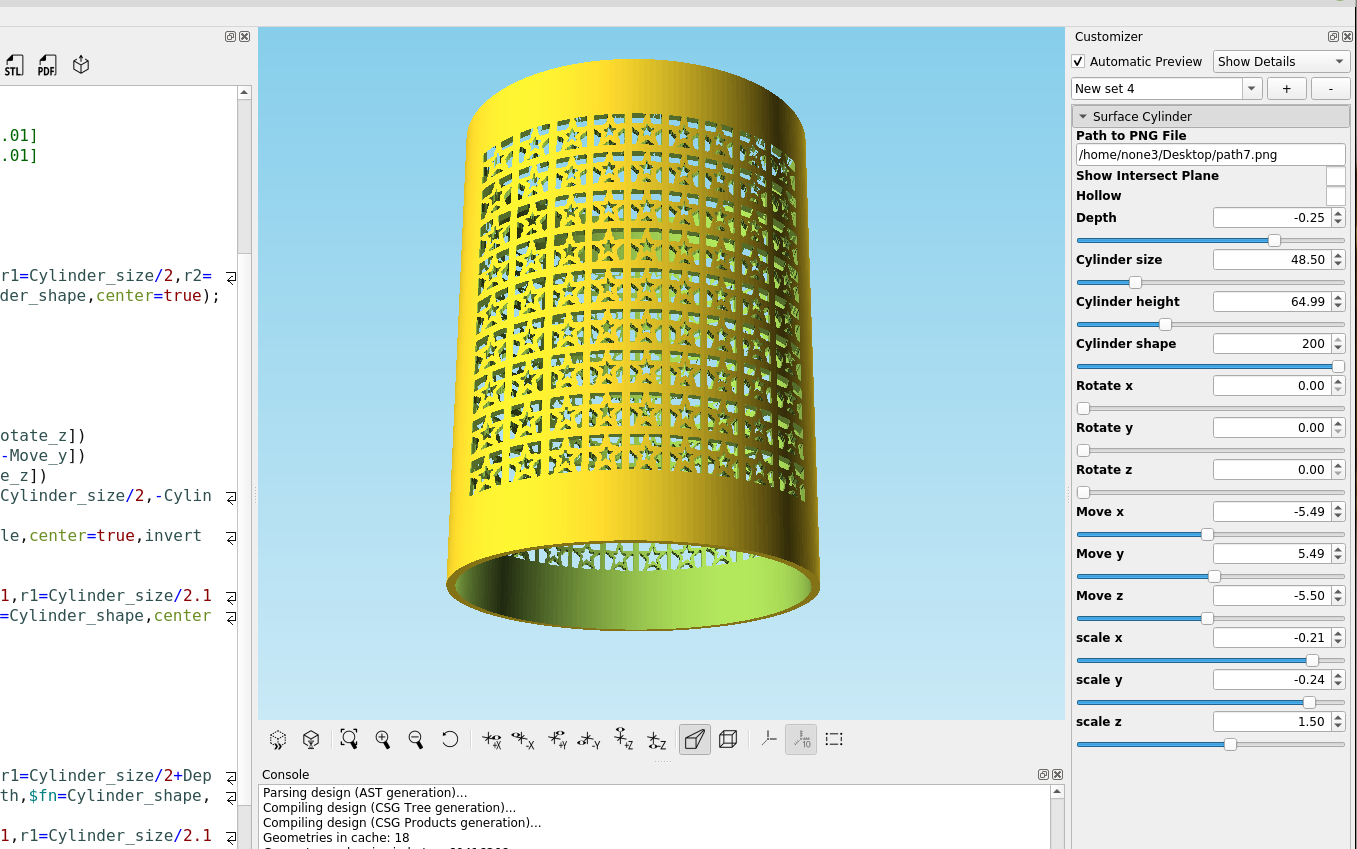Select the Zoom Out viewport icon
The width and height of the screenshot is (1357, 849).
tap(415, 739)
